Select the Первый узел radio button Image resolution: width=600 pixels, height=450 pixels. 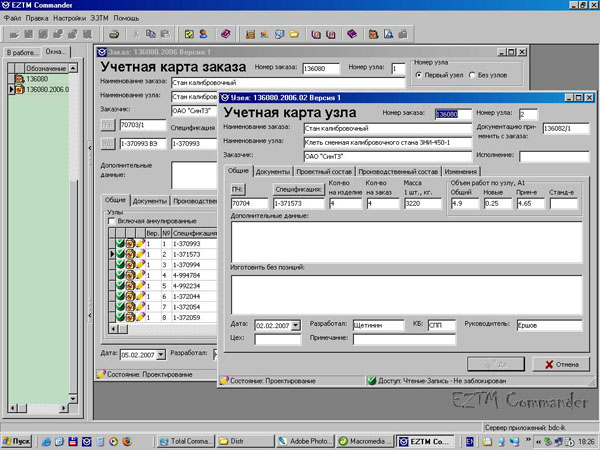[x=419, y=75]
